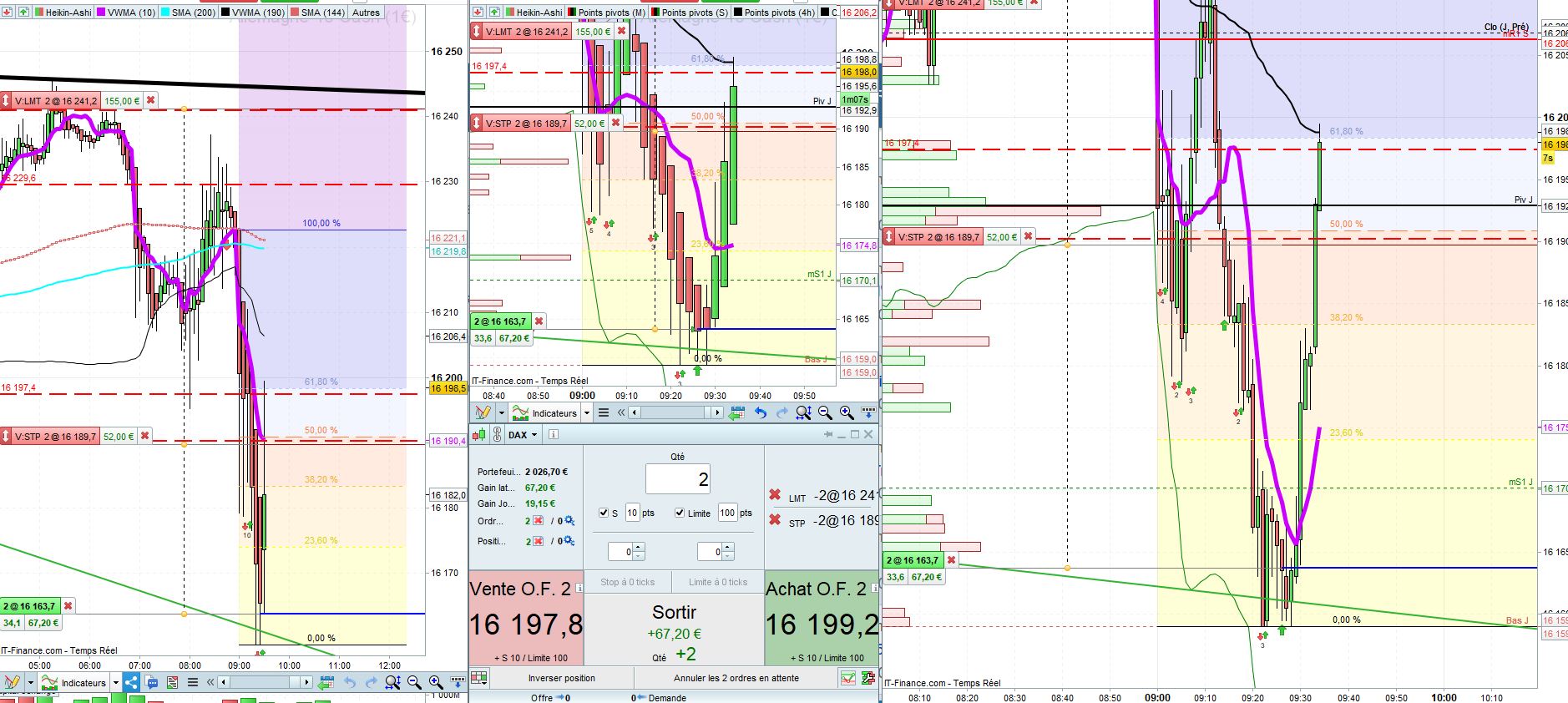Expand Indicateurs dropdown arrow in middle chart

tap(586, 412)
